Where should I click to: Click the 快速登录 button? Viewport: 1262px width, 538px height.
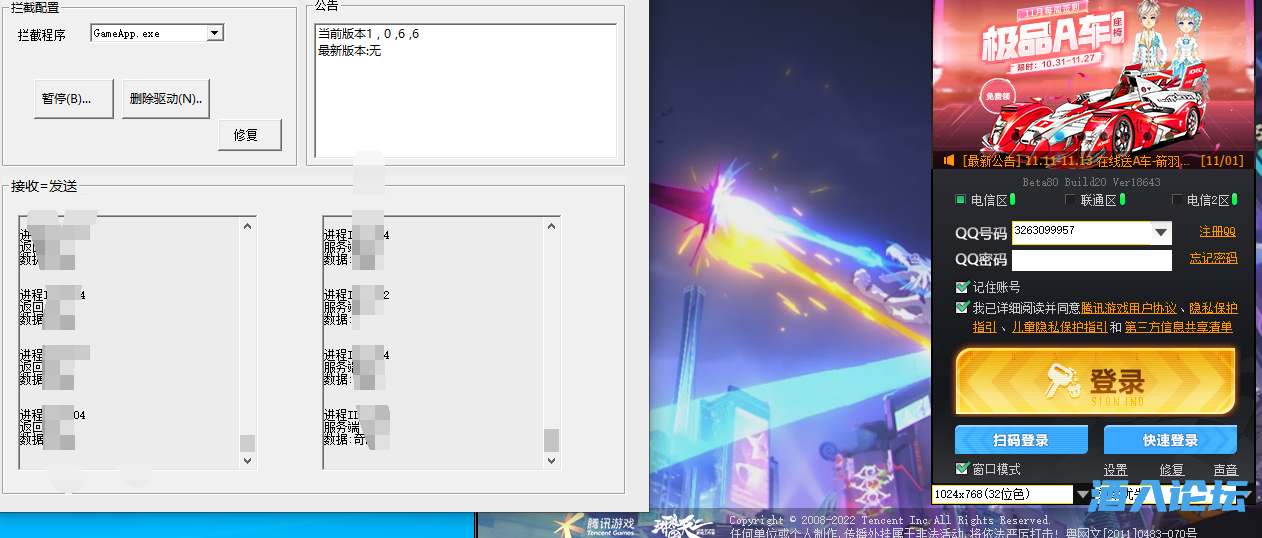pyautogui.click(x=1170, y=440)
